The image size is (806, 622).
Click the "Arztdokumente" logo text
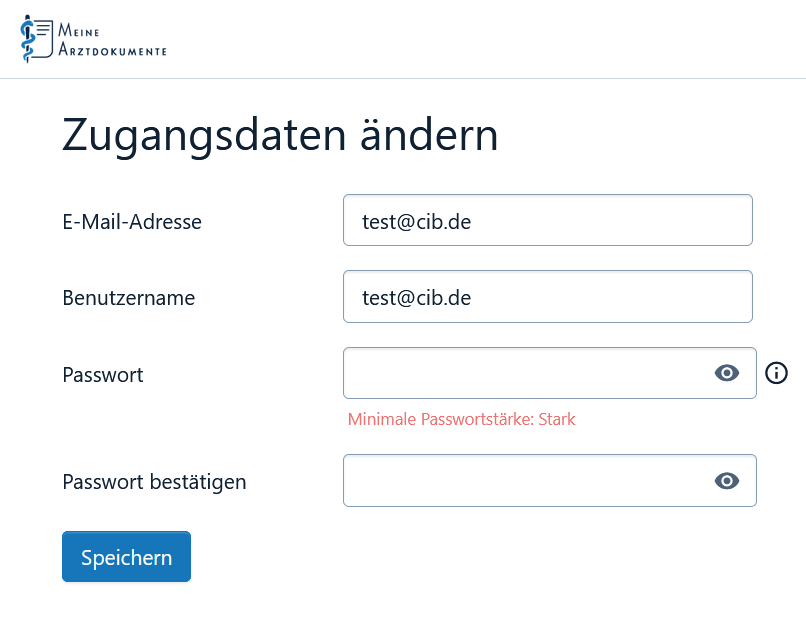point(112,50)
